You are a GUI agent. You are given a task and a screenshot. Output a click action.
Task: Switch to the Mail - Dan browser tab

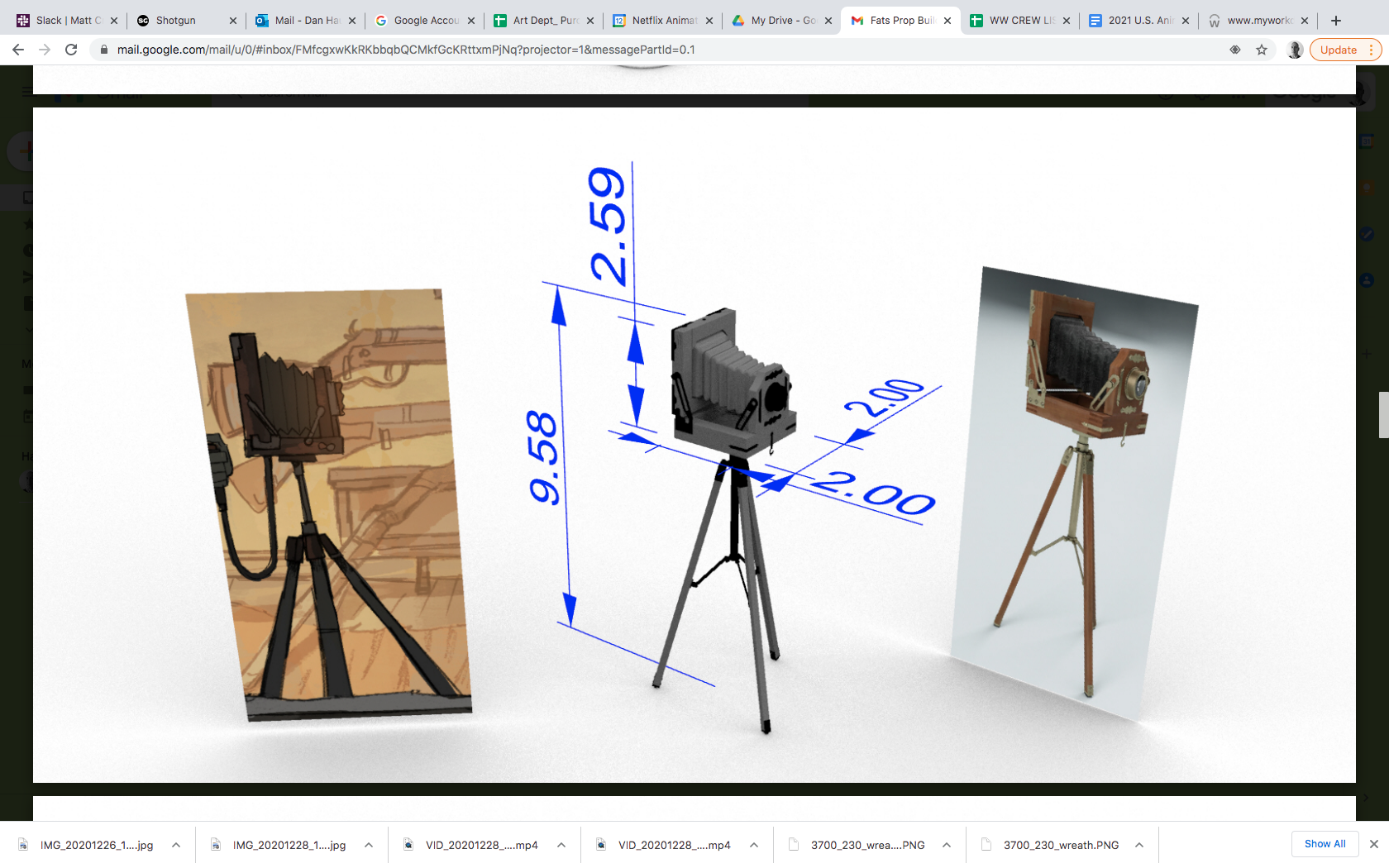tap(306, 21)
